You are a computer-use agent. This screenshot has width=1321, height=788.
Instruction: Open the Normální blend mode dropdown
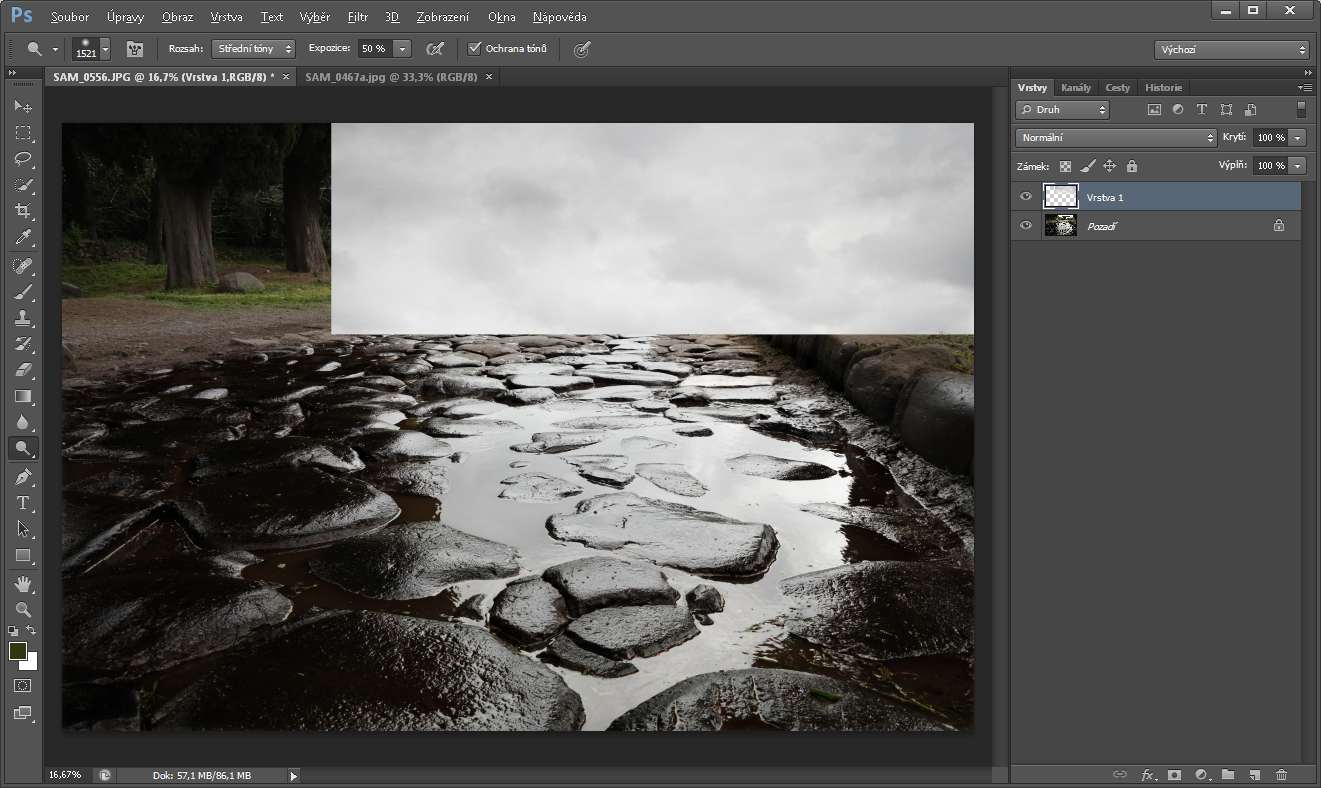[1115, 138]
